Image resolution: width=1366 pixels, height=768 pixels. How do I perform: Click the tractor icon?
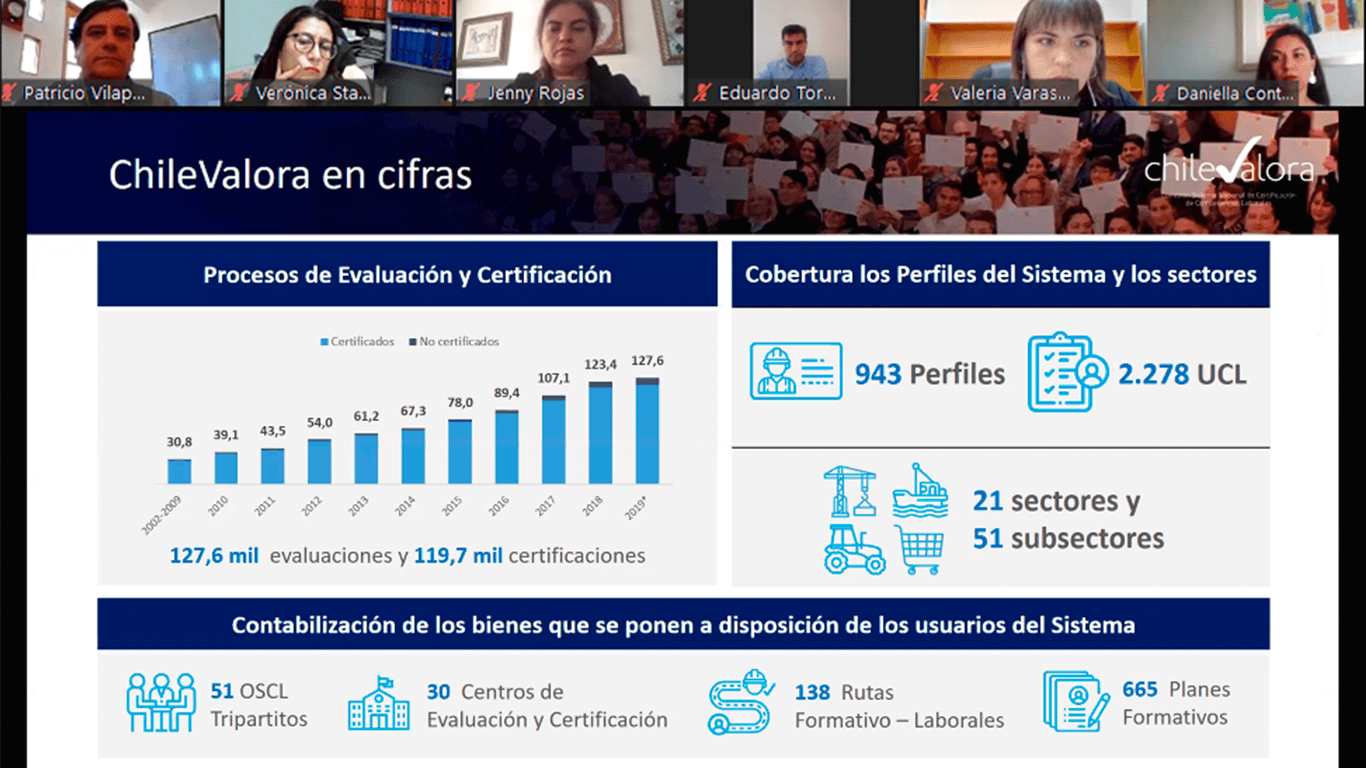[854, 550]
